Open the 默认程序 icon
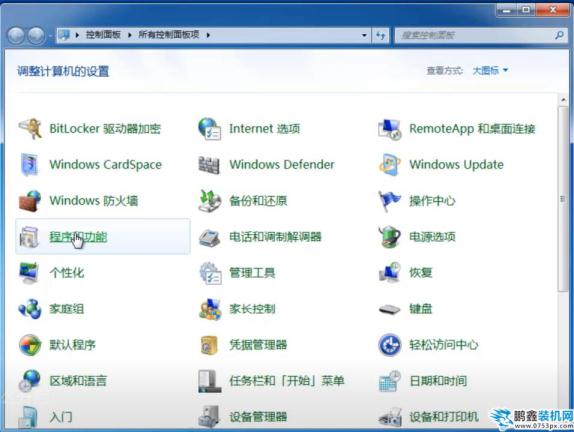This screenshot has height=432, width=574. tap(30, 345)
